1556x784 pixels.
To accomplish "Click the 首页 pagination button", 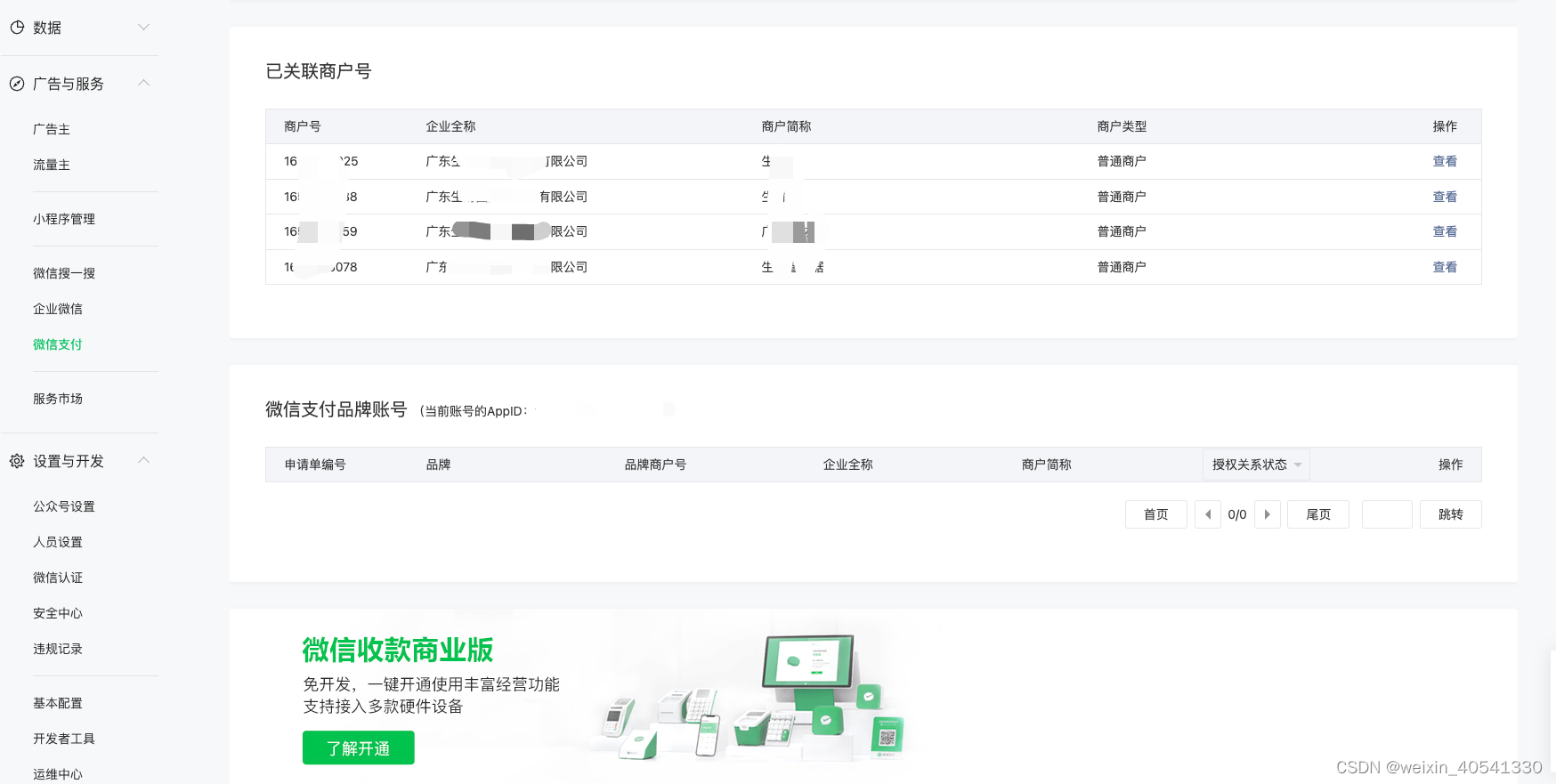I will (x=1156, y=514).
